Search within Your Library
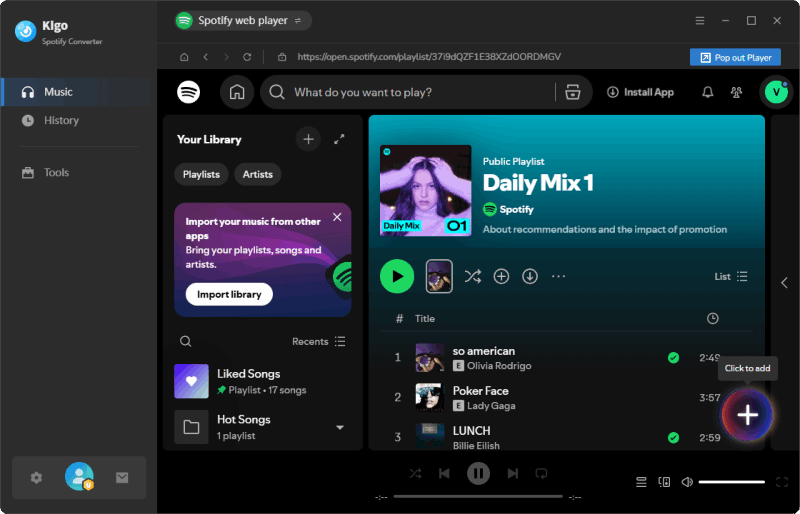This screenshot has width=800, height=514. [x=186, y=341]
